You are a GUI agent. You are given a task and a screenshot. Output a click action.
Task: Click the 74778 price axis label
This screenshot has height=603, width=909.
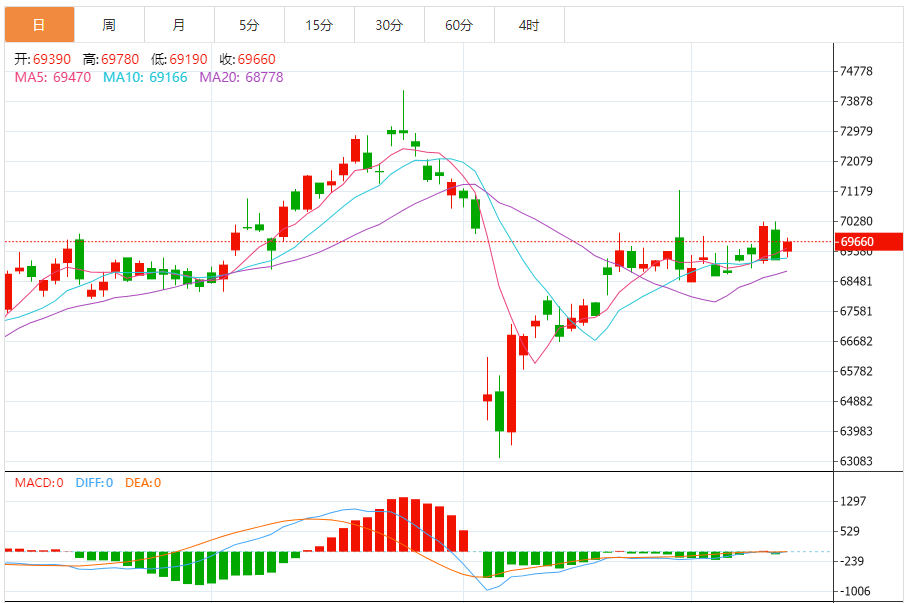point(856,71)
